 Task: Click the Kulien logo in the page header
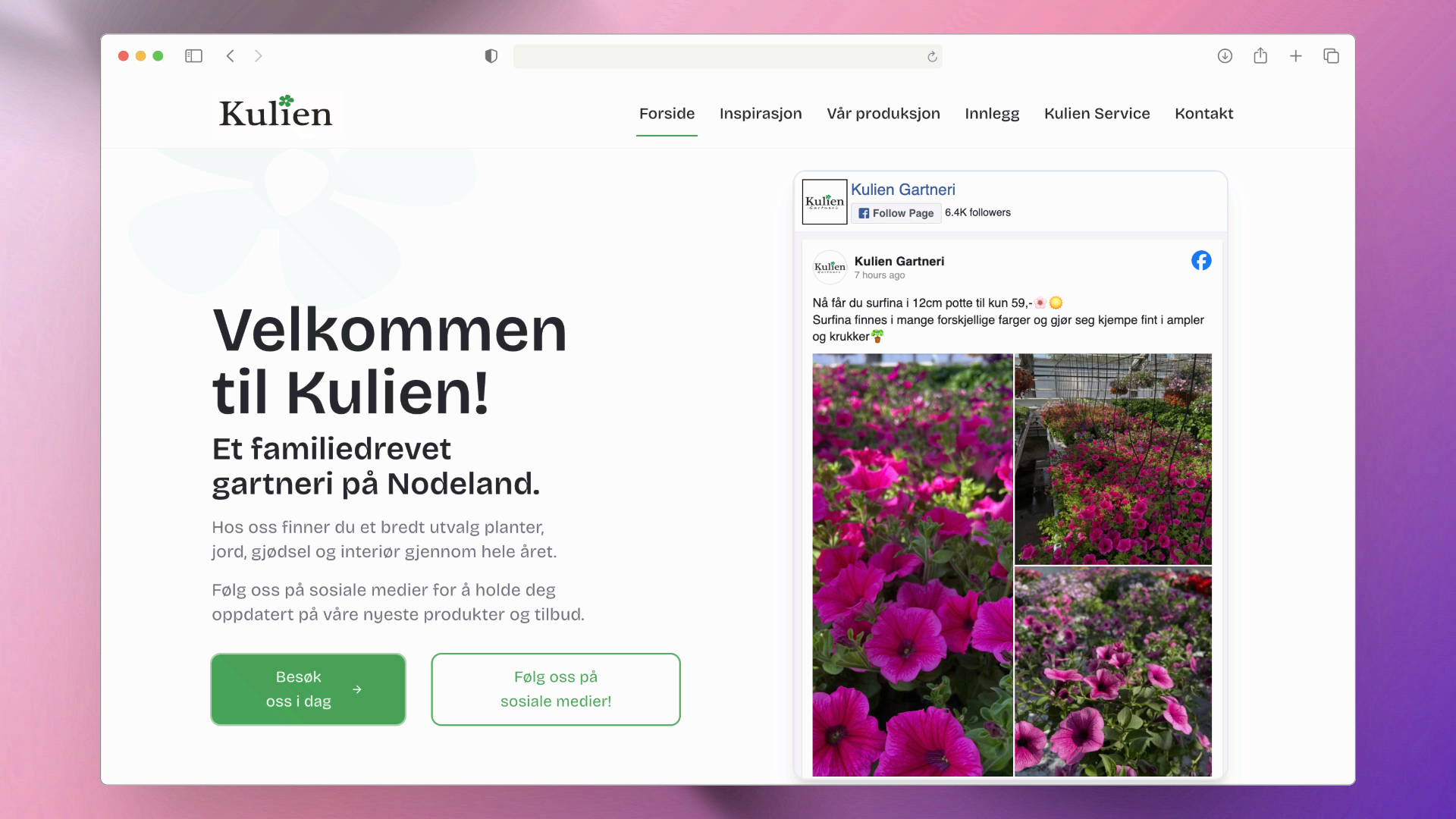click(276, 112)
